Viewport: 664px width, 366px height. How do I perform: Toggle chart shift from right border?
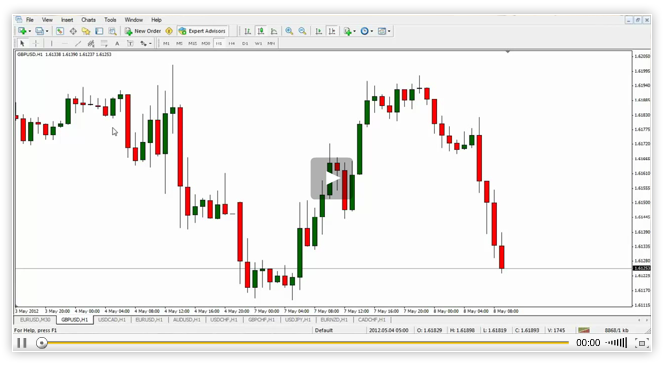[x=332, y=31]
